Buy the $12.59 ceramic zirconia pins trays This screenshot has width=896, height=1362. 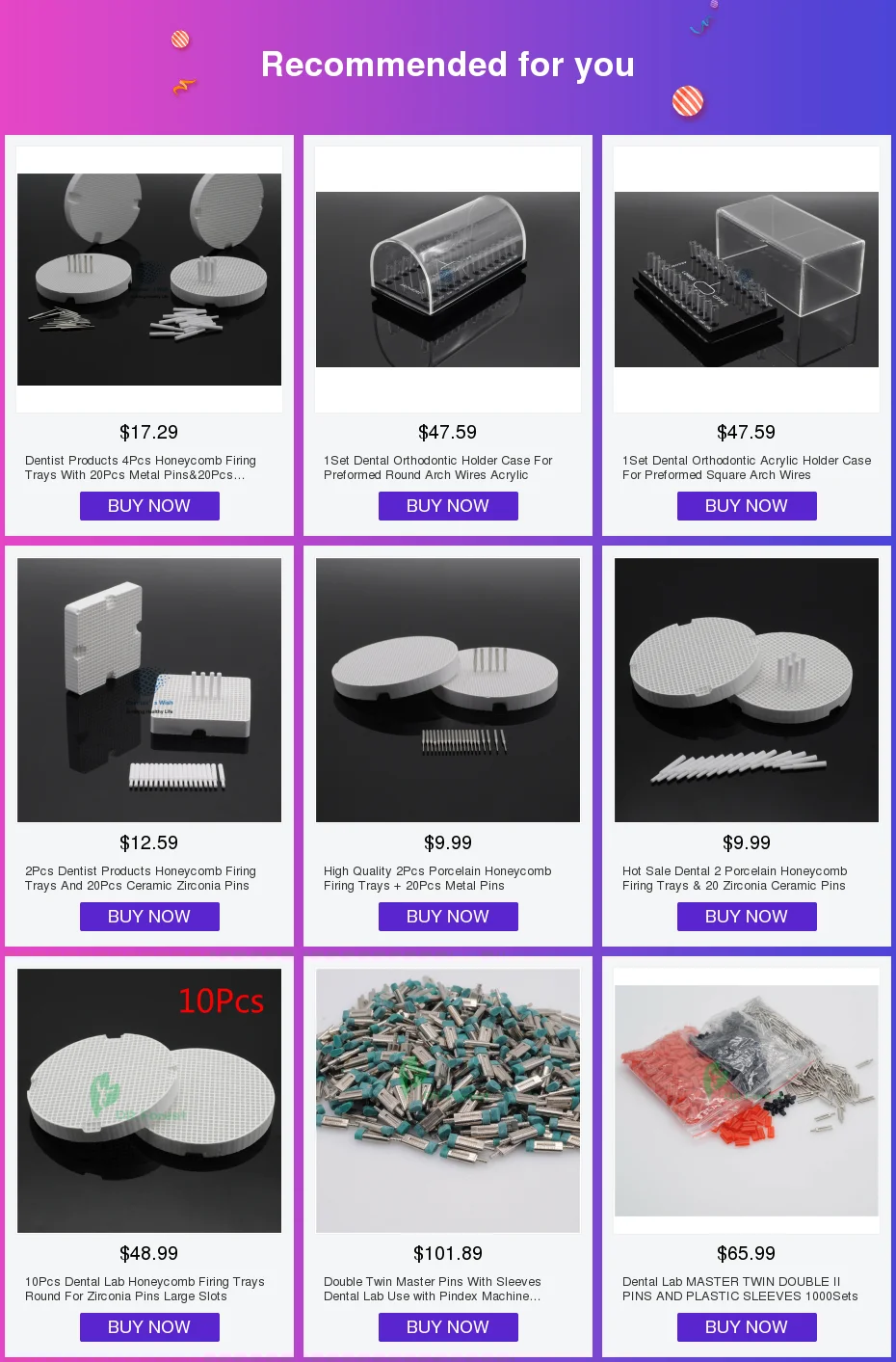tap(149, 917)
